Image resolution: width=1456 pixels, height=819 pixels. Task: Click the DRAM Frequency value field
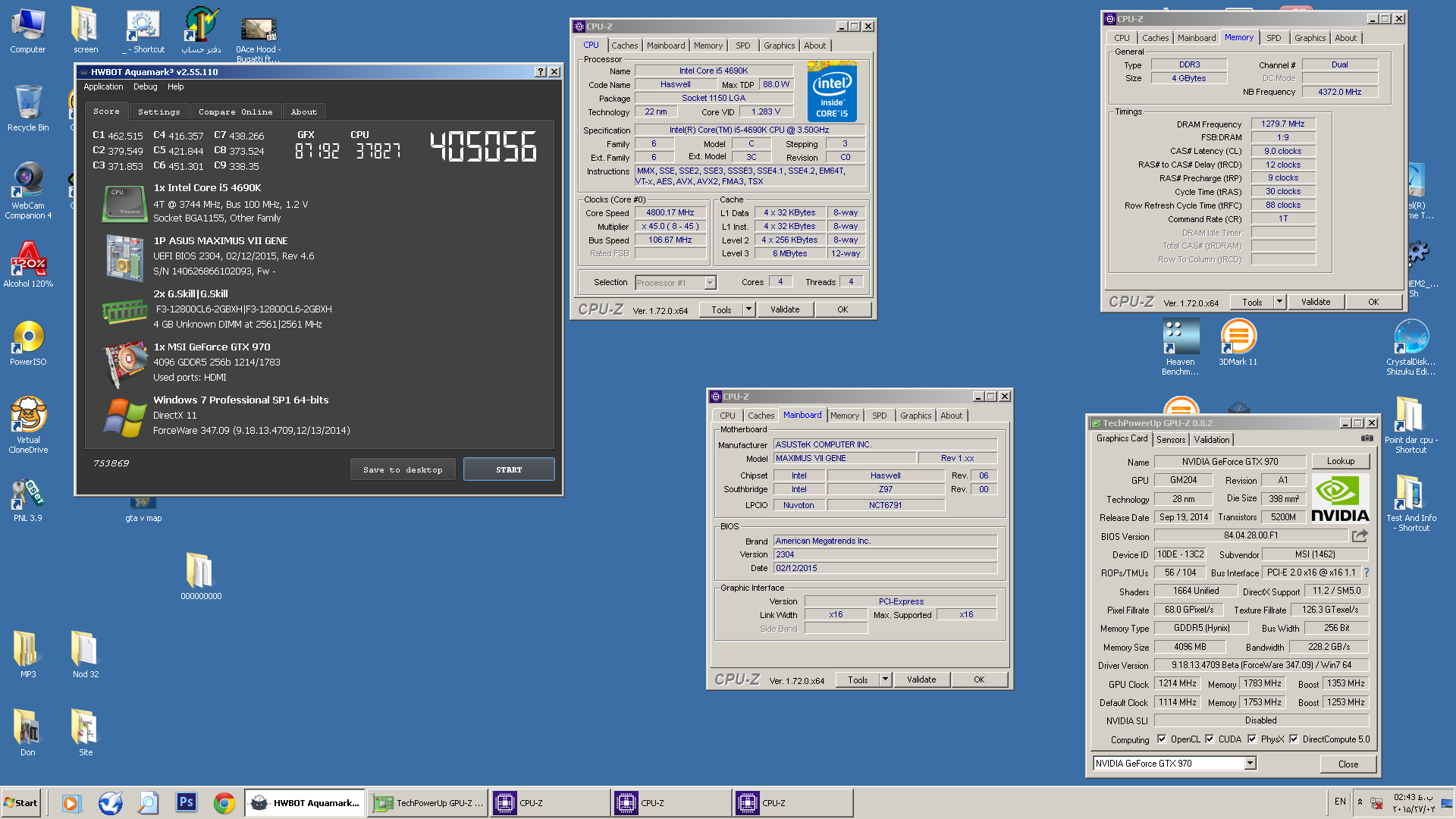(x=1283, y=124)
